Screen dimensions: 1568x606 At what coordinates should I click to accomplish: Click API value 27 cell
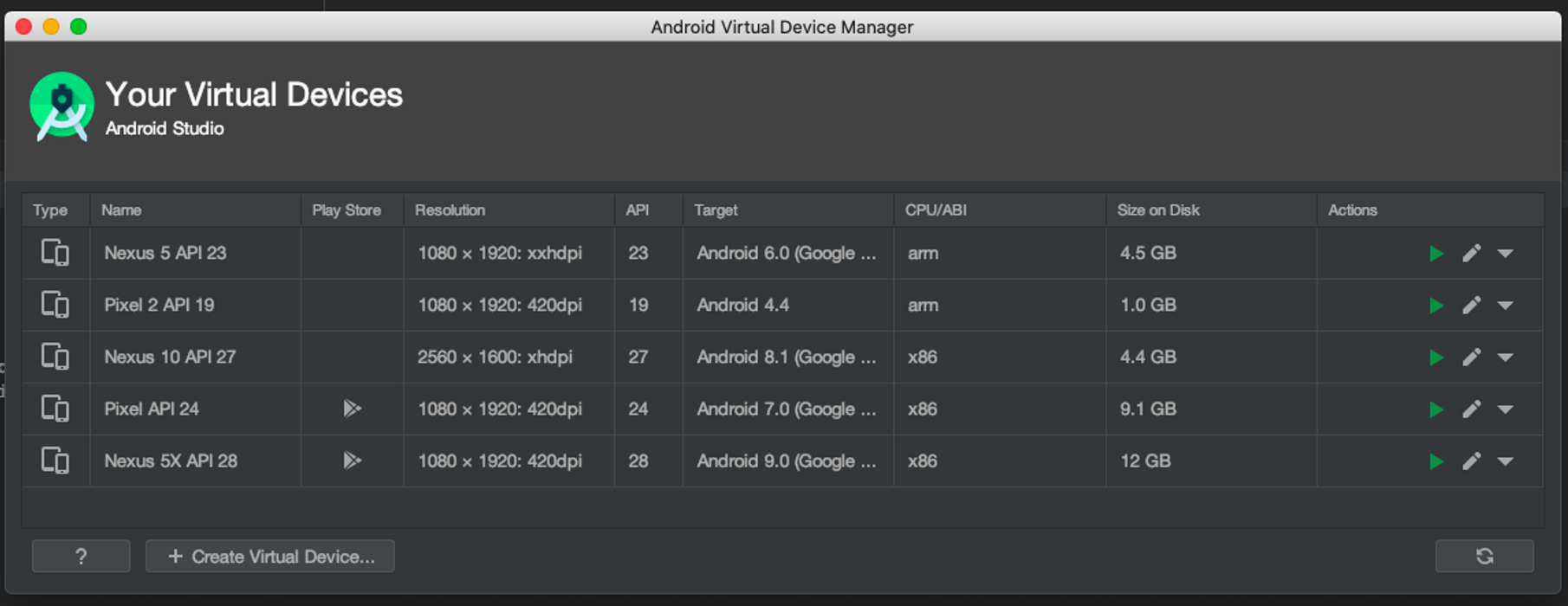point(649,357)
